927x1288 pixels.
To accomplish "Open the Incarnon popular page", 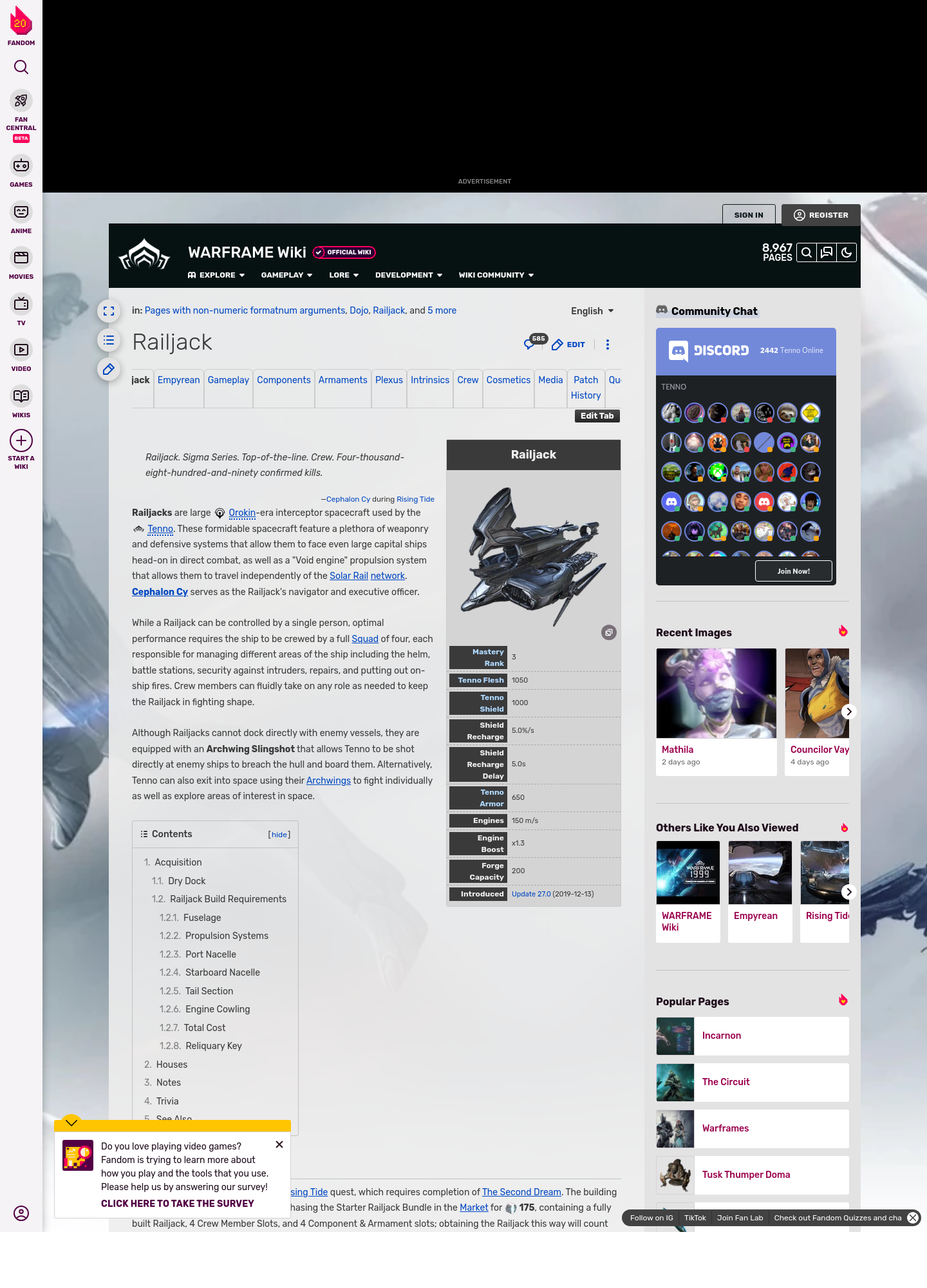I will [753, 1036].
